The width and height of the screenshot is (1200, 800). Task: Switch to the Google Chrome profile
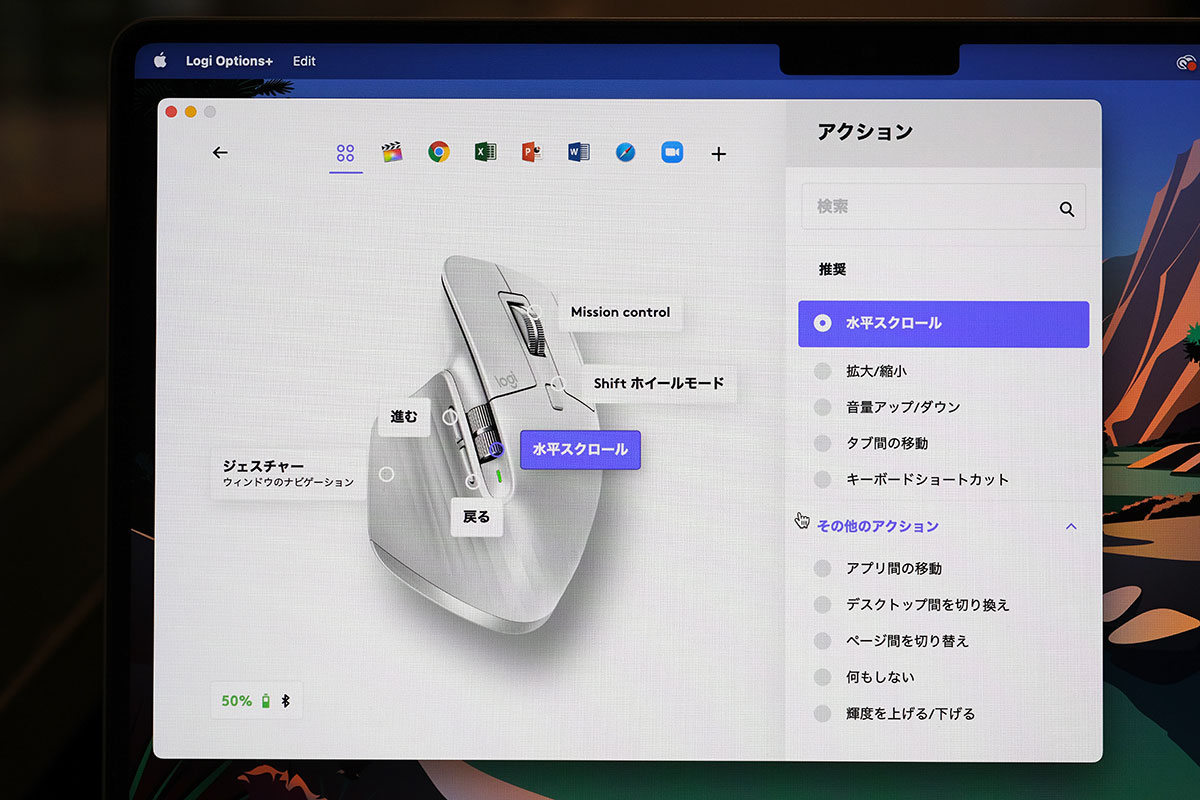pyautogui.click(x=439, y=152)
